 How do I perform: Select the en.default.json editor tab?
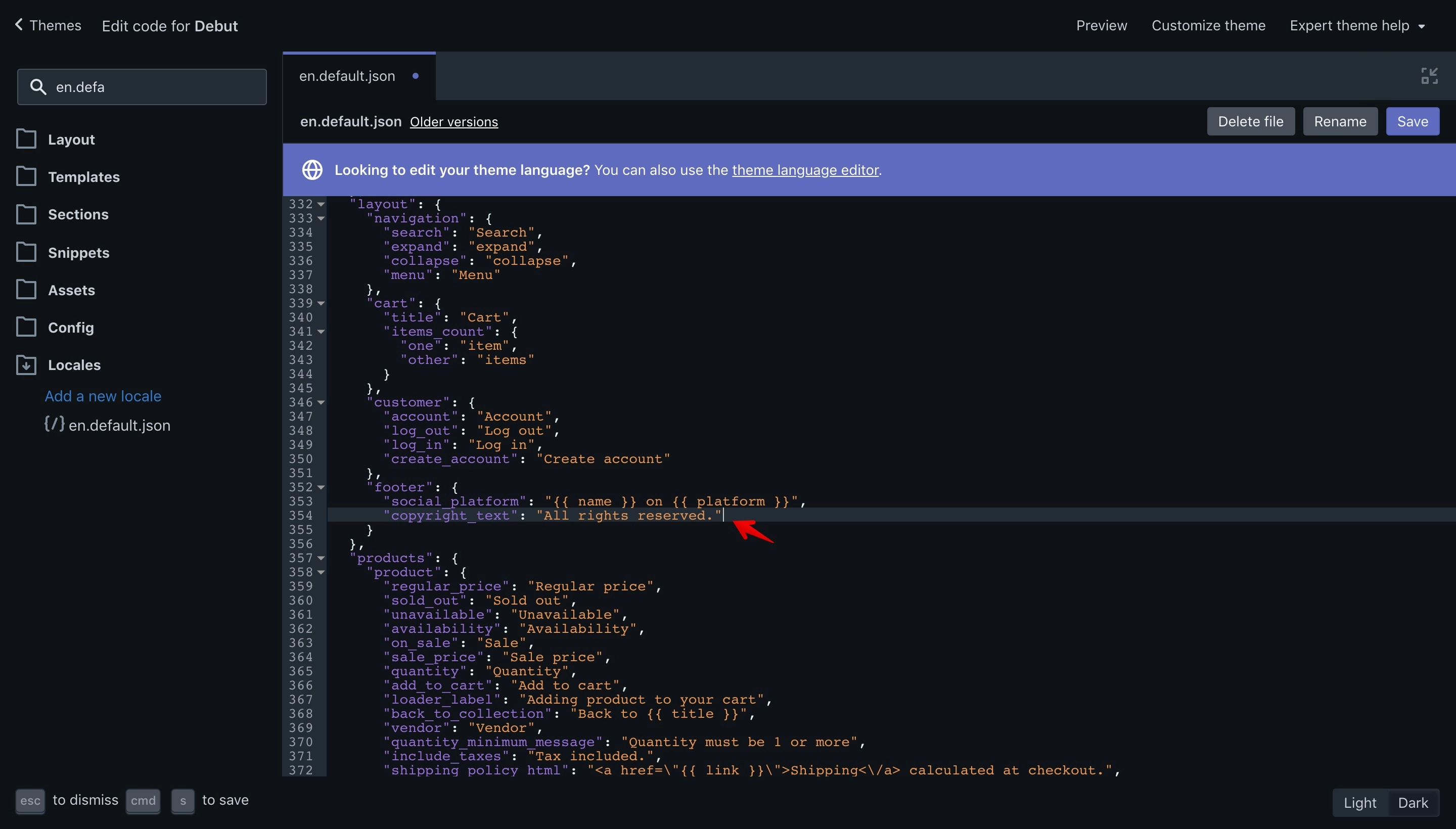[x=359, y=76]
